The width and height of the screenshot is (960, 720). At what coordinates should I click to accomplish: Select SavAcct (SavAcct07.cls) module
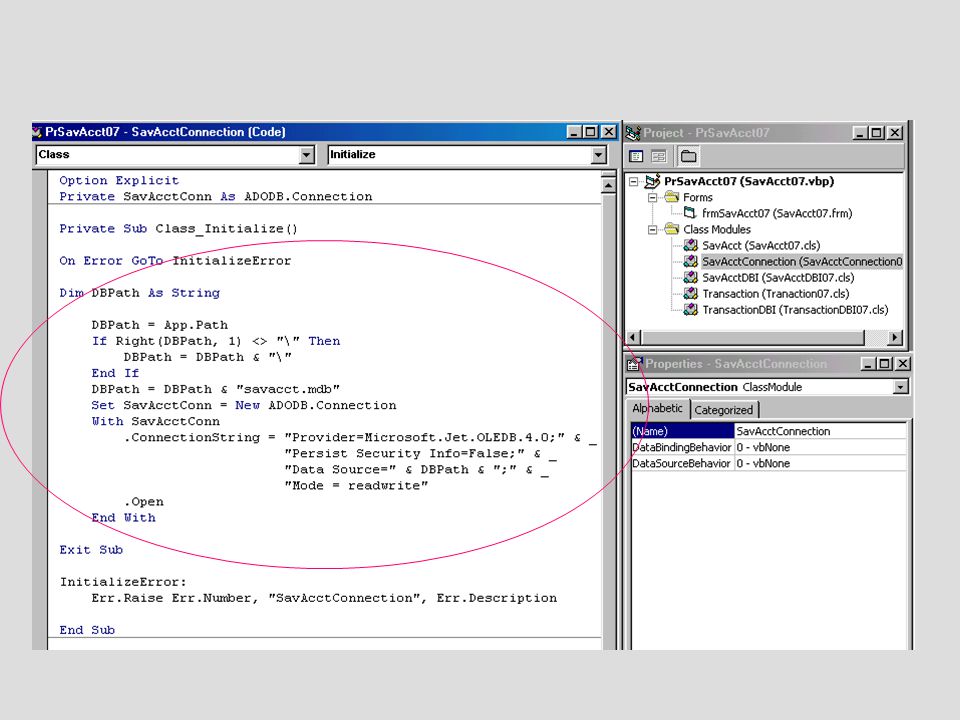761,246
